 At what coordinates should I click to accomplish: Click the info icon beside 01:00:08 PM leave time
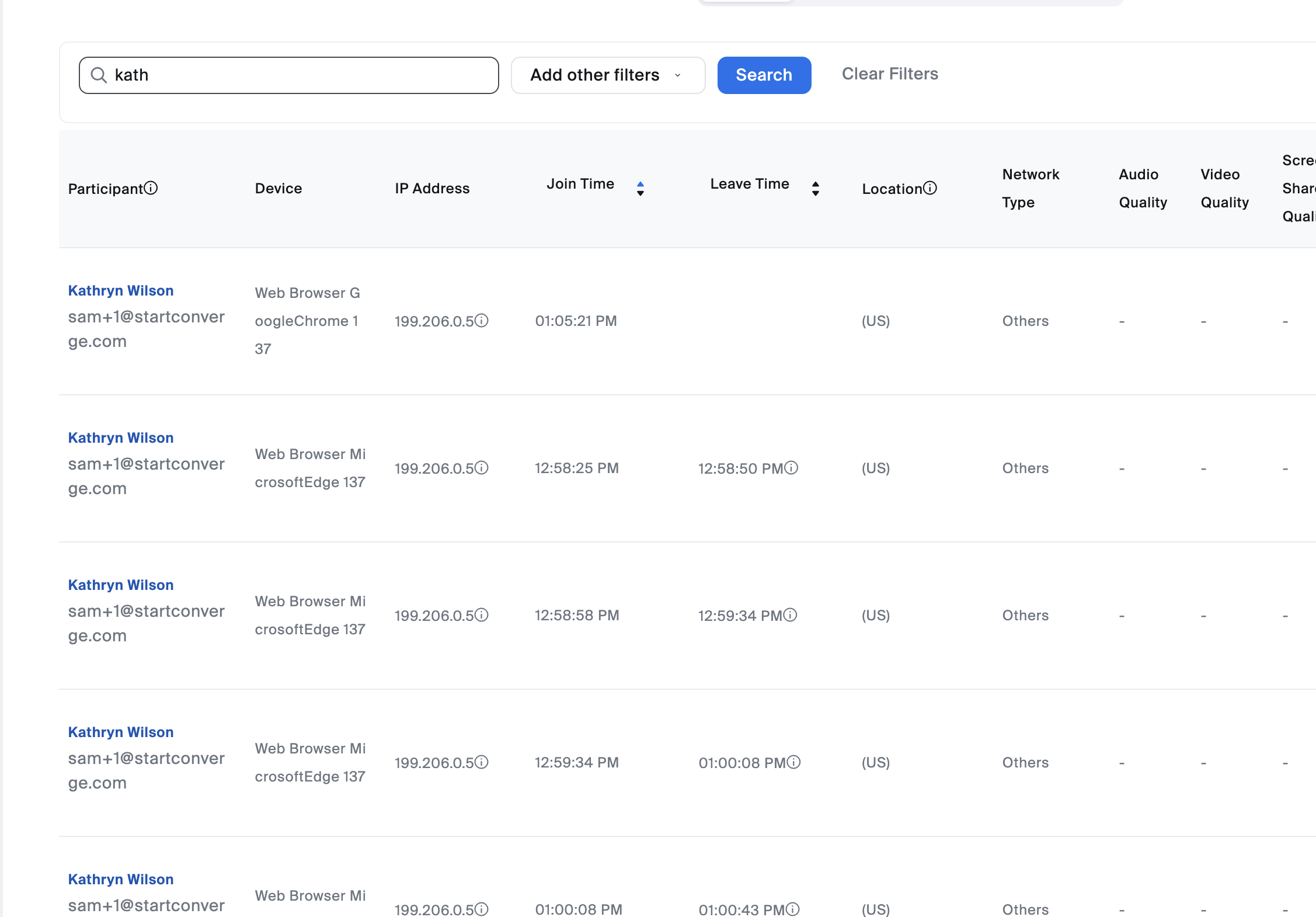click(793, 762)
